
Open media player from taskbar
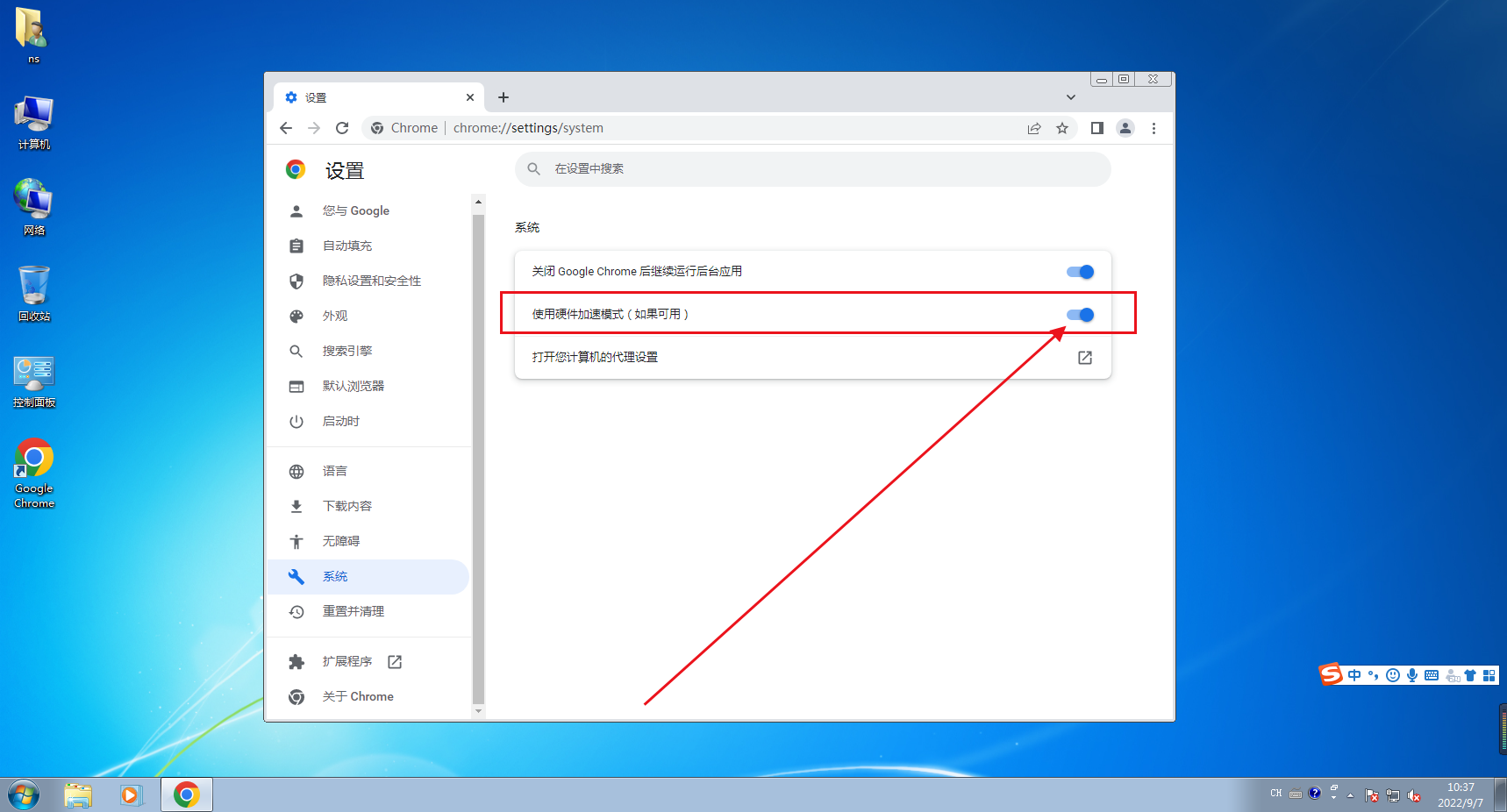[131, 795]
